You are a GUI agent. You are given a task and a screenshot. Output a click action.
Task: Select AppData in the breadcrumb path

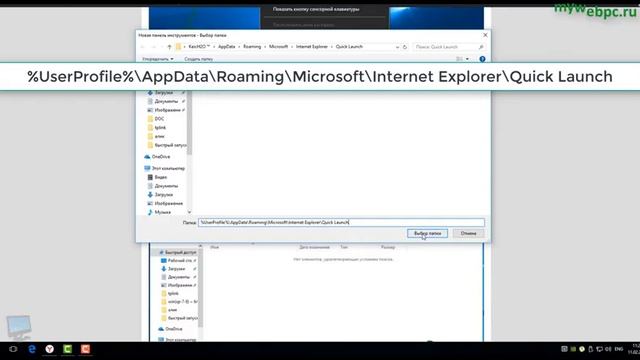click(227, 47)
